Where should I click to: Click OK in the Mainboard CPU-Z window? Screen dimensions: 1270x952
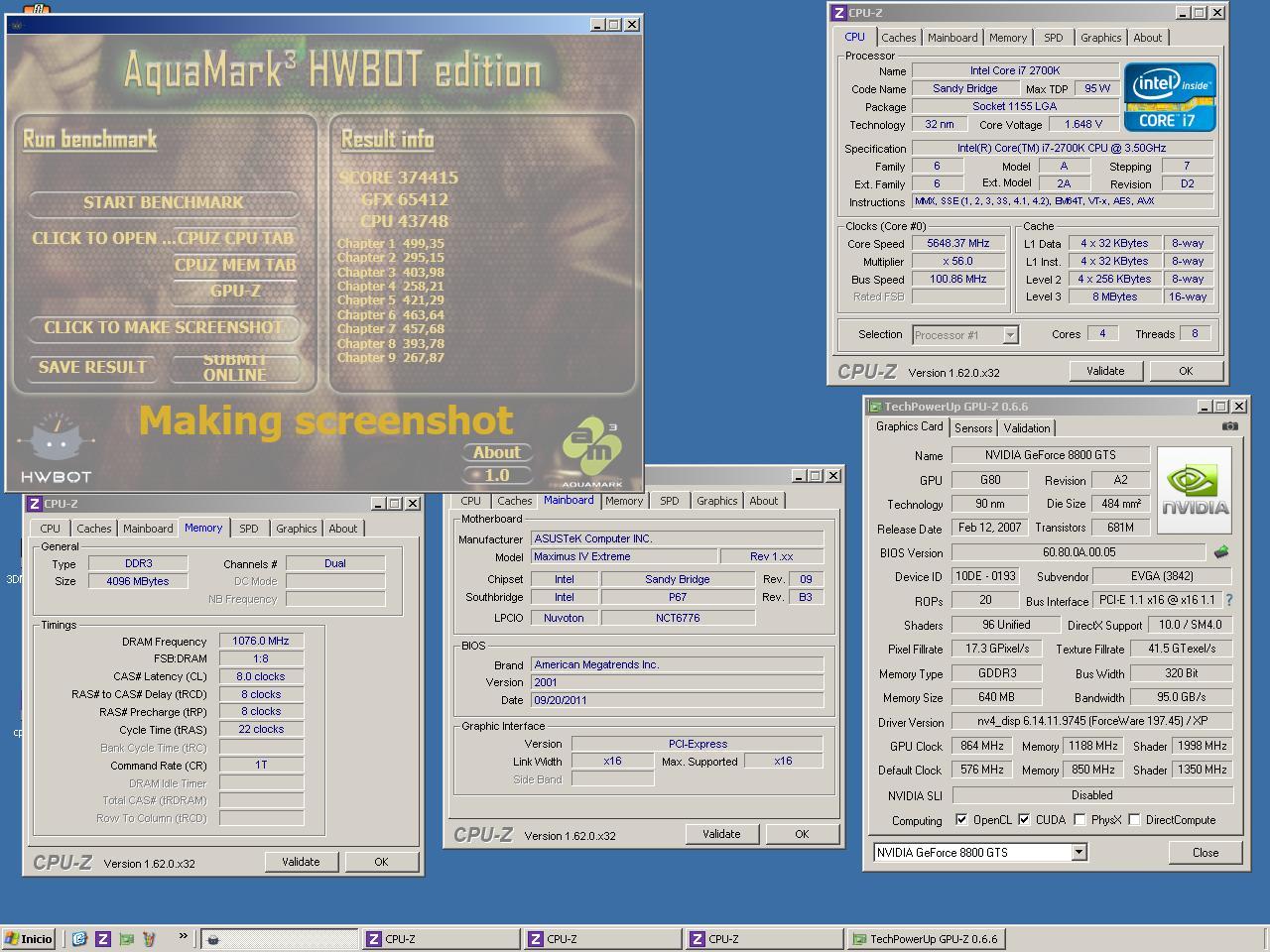802,834
